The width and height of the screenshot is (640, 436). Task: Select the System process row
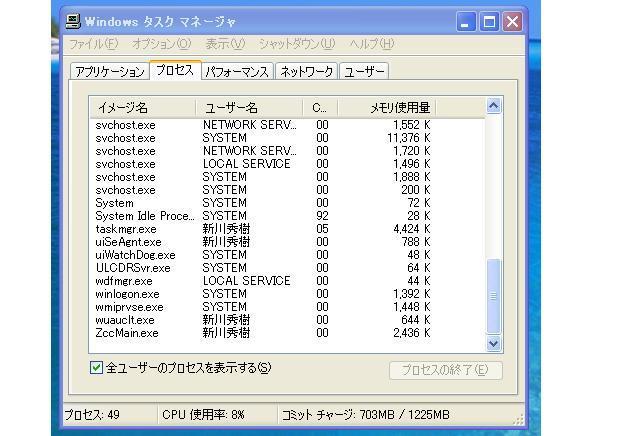point(287,203)
